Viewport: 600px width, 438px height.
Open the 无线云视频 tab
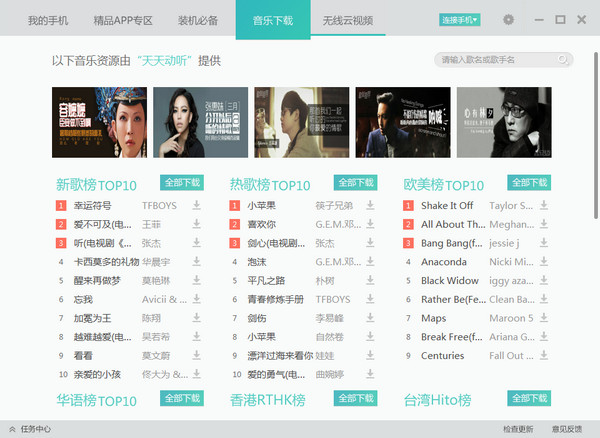[x=347, y=20]
